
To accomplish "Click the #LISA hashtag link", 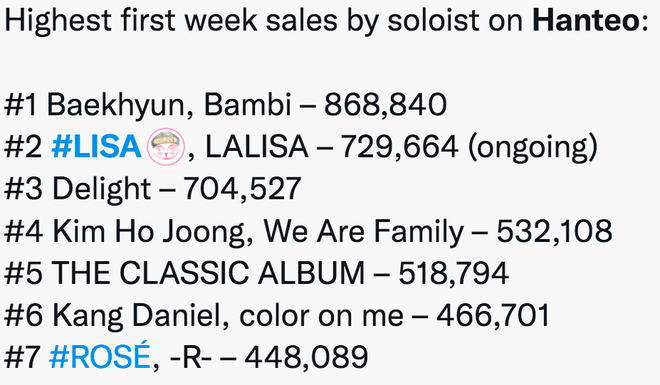I will point(96,147).
